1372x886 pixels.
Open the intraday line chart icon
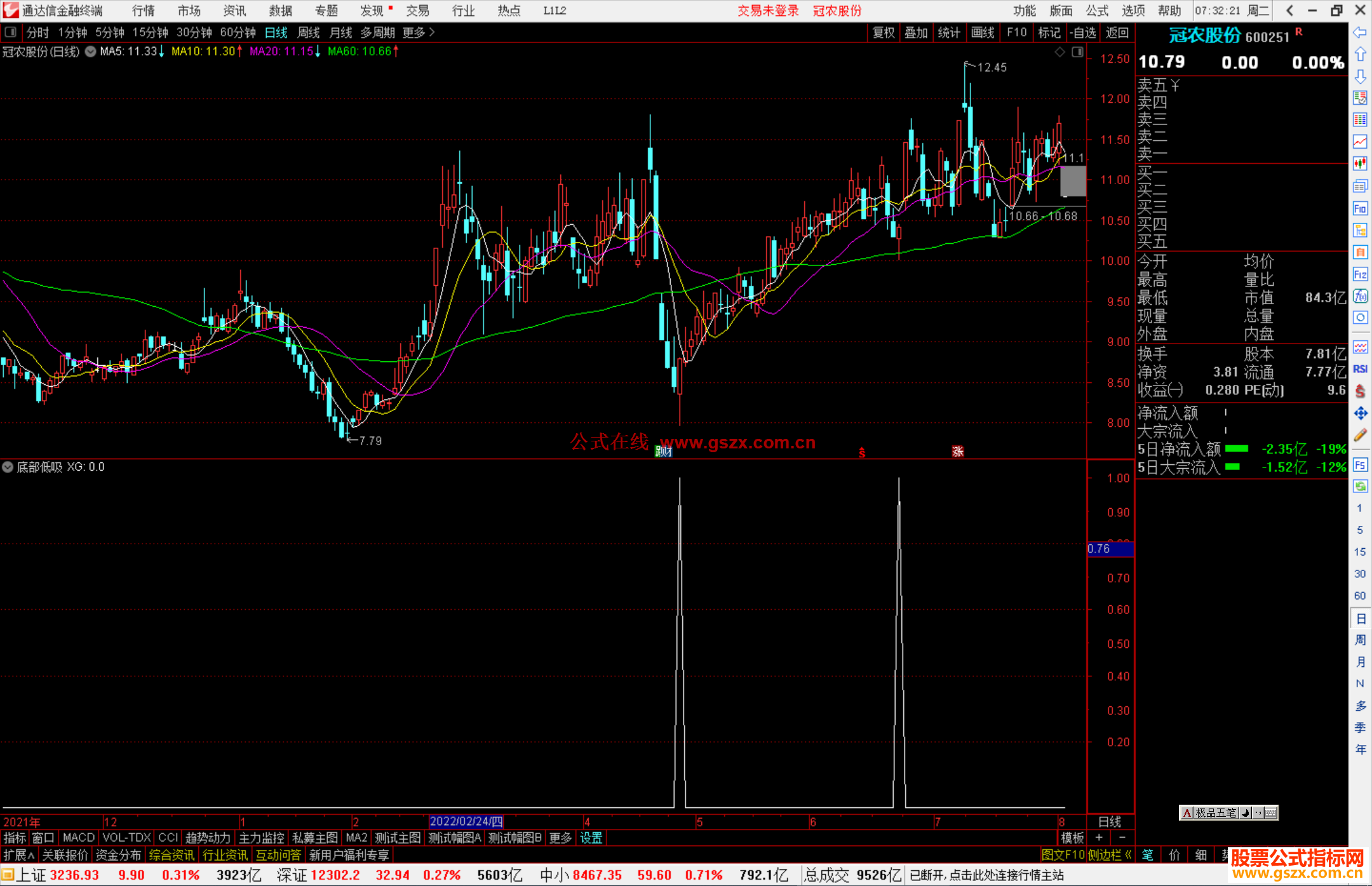(1360, 142)
